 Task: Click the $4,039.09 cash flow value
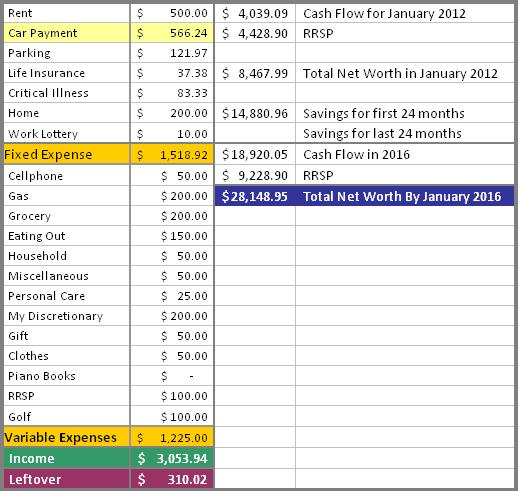(255, 13)
